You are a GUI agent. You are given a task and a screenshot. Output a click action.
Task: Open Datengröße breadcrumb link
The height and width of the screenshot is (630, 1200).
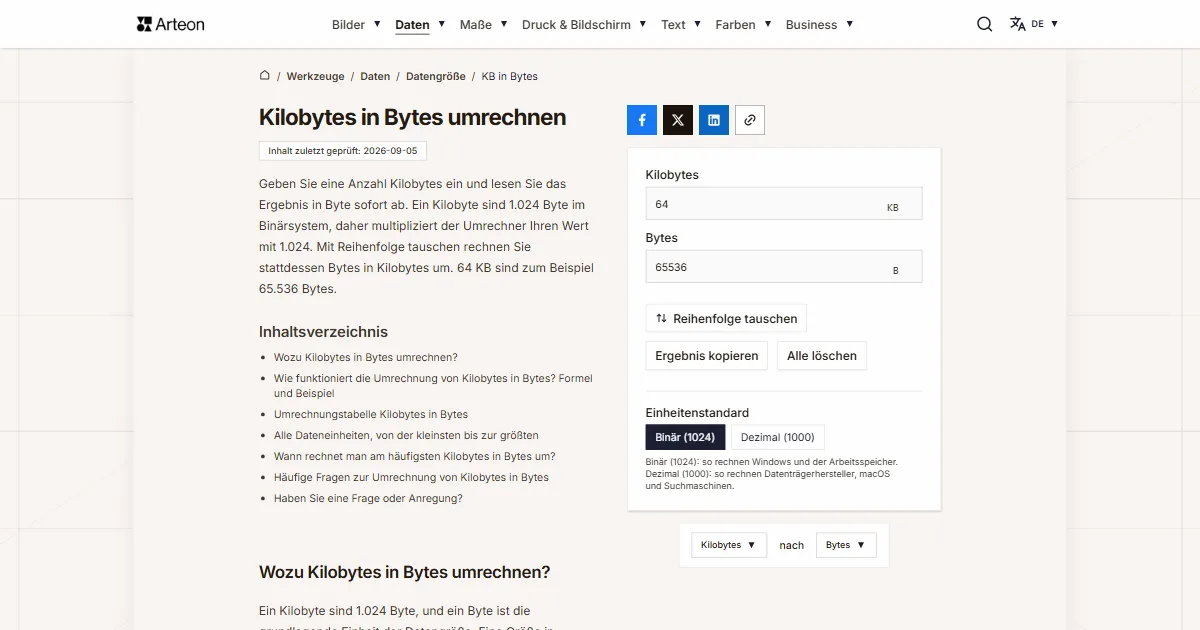pyautogui.click(x=436, y=76)
